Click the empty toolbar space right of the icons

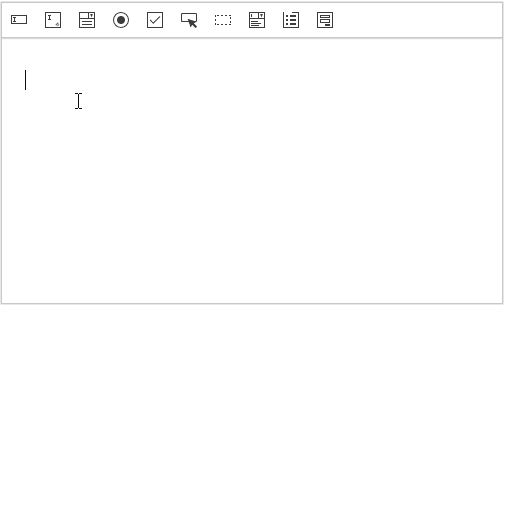(417, 20)
